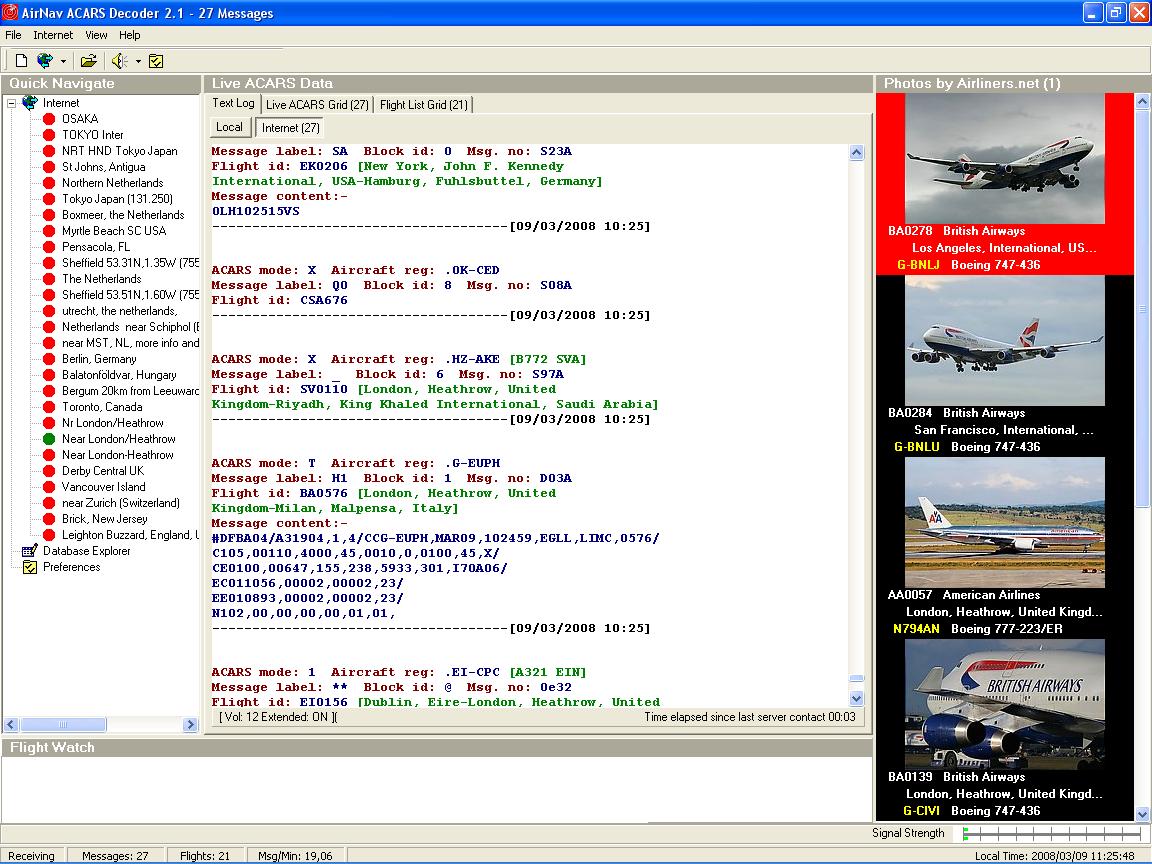Click the globe icon of the Internet node
This screenshot has width=1152, height=864.
tap(30, 103)
